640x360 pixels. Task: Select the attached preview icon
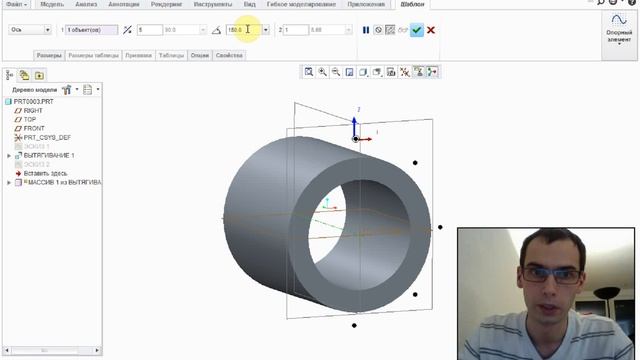pyautogui.click(x=390, y=30)
